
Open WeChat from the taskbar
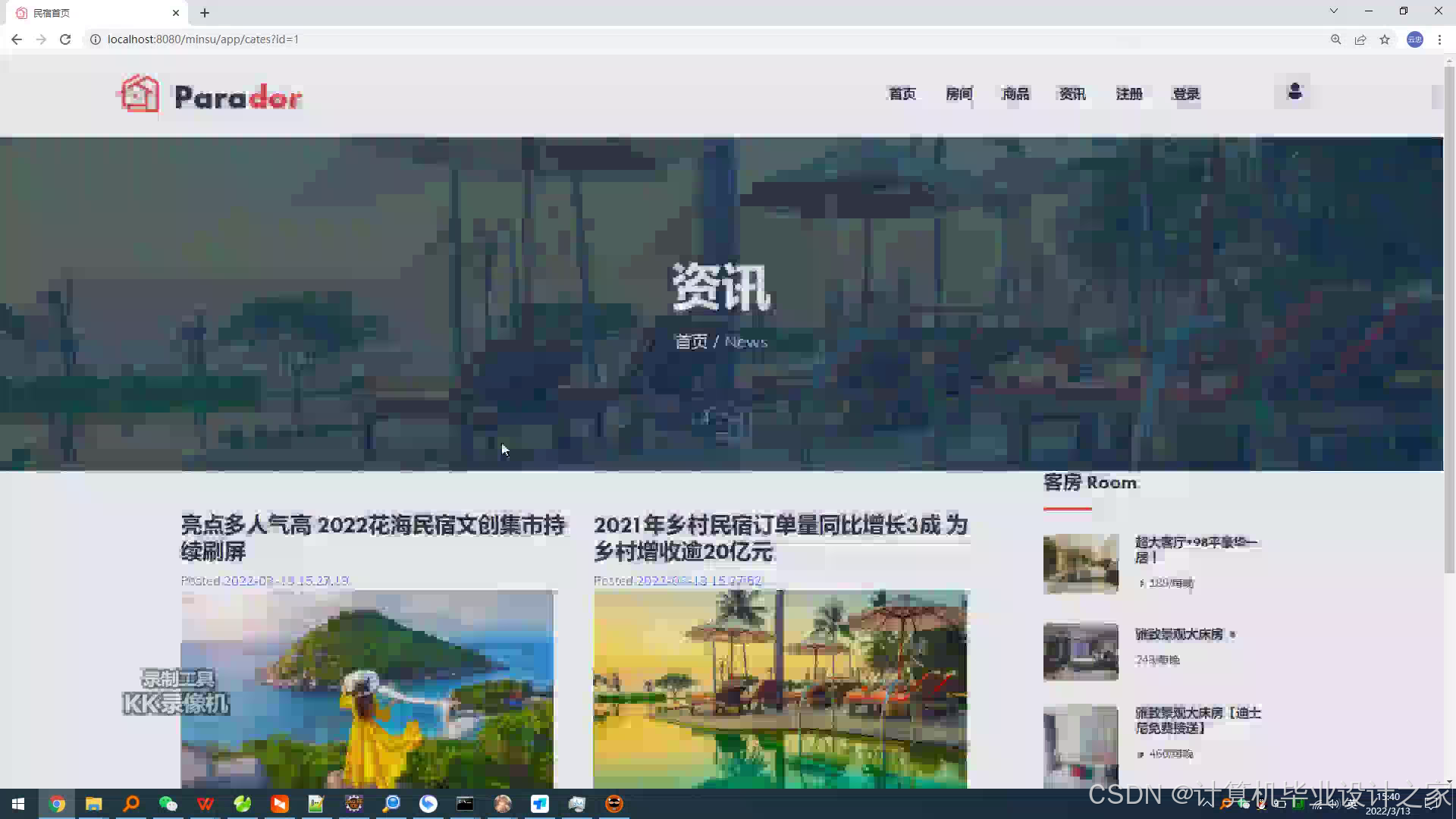pos(168,804)
